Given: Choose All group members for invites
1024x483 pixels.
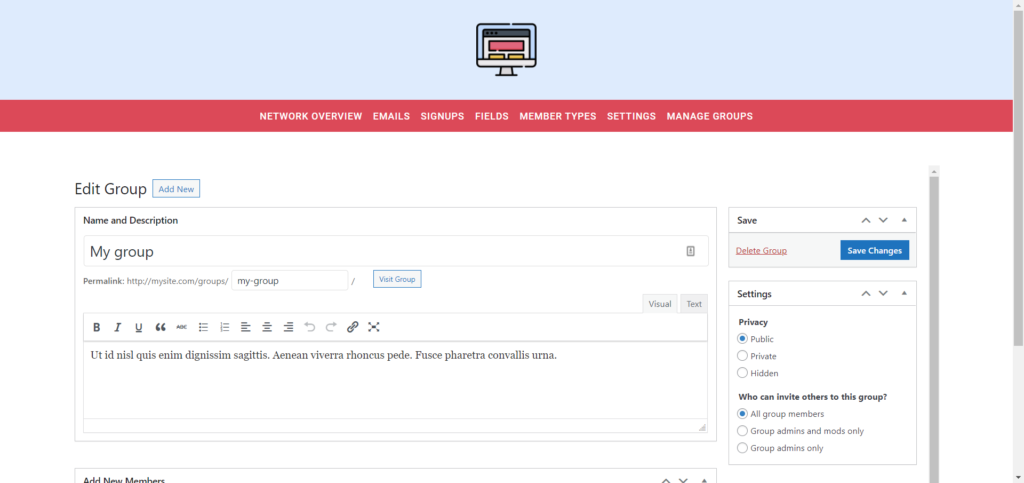Looking at the screenshot, I should pyautogui.click(x=742, y=414).
